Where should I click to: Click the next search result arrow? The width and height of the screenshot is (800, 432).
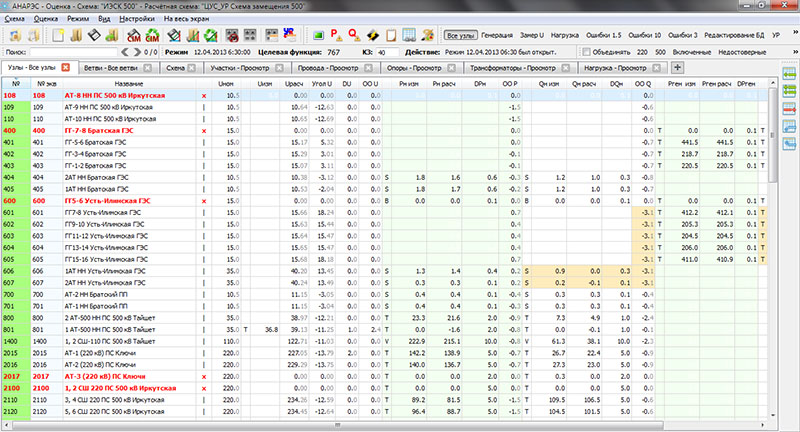click(137, 52)
